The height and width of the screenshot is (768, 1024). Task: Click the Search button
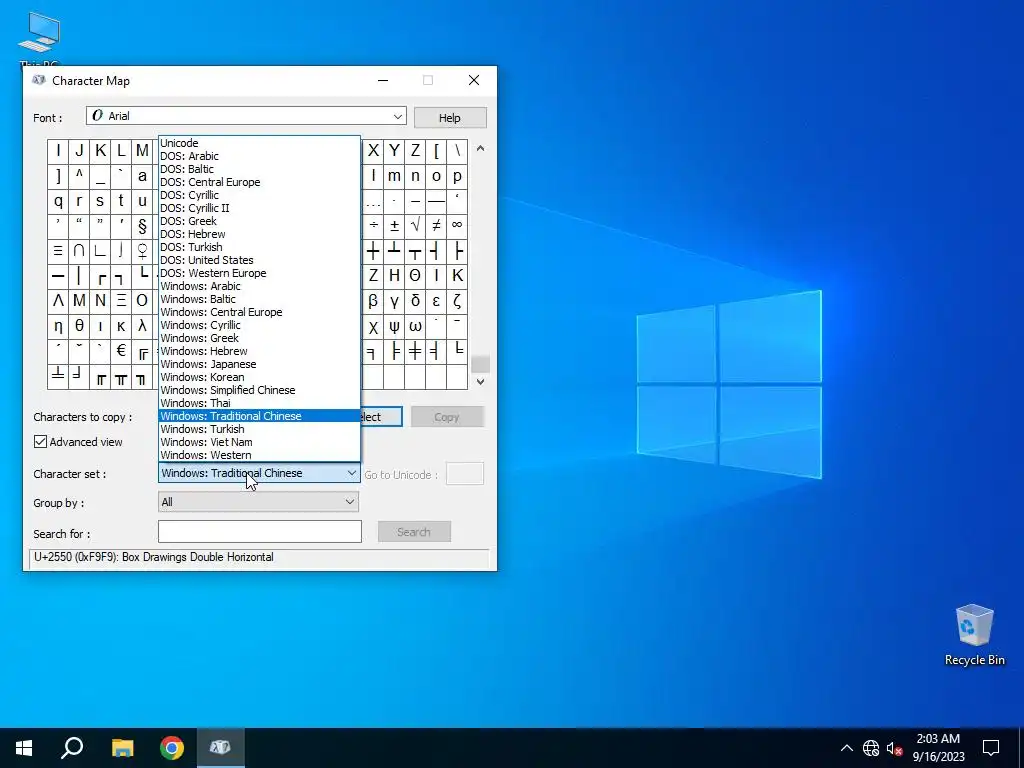click(x=414, y=532)
